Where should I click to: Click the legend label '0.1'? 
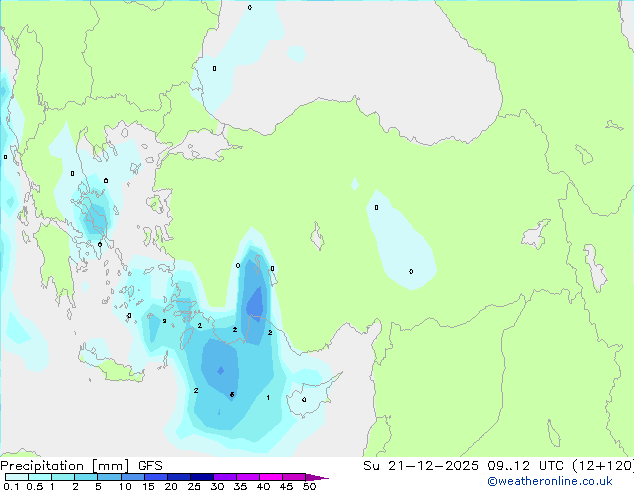coord(11,486)
